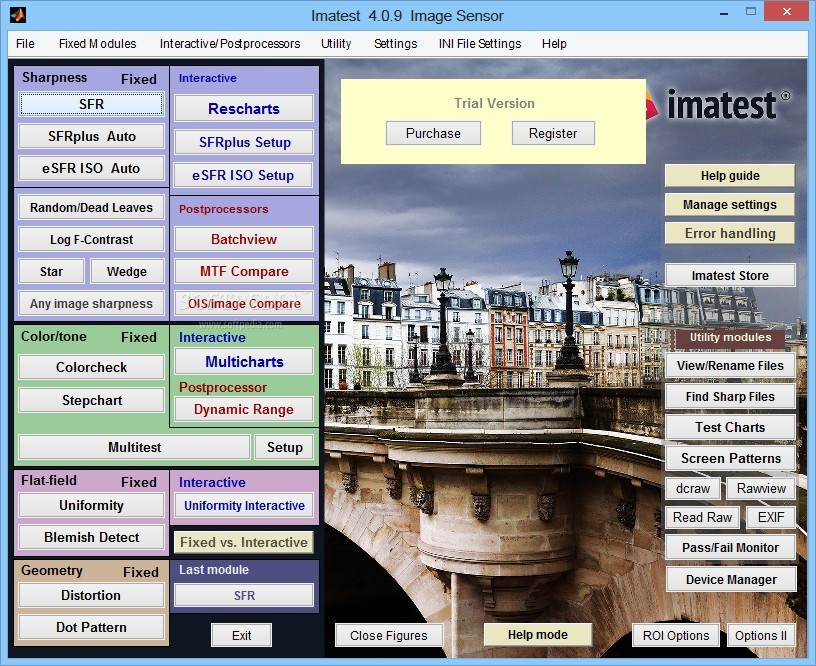The image size is (816, 666).
Task: Open ROI Options
Action: [x=676, y=635]
